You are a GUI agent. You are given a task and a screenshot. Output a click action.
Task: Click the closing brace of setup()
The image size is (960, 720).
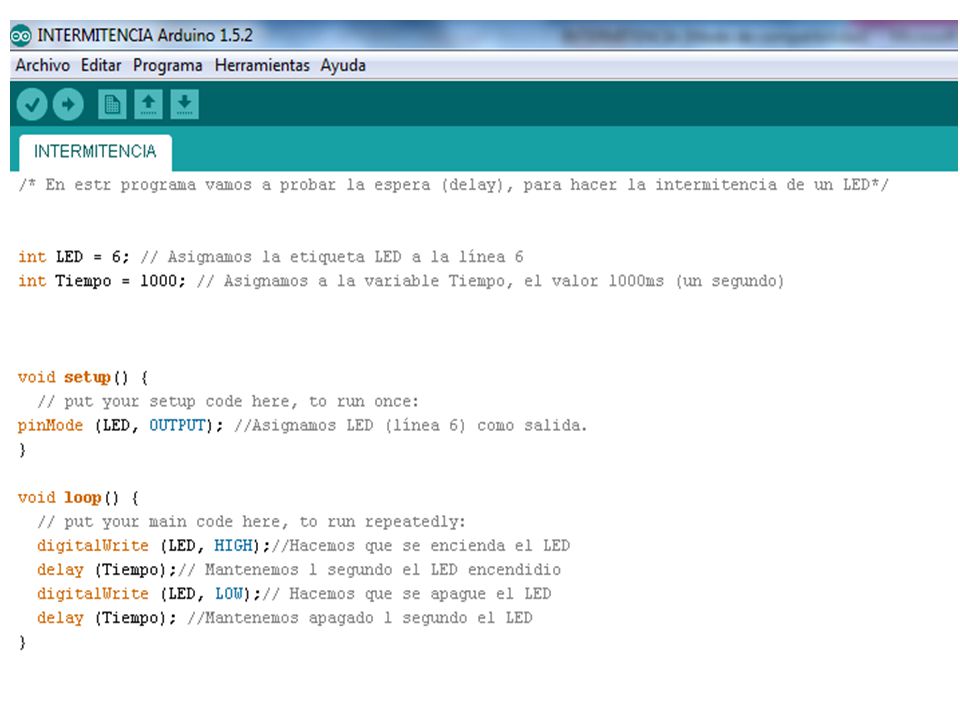click(22, 450)
